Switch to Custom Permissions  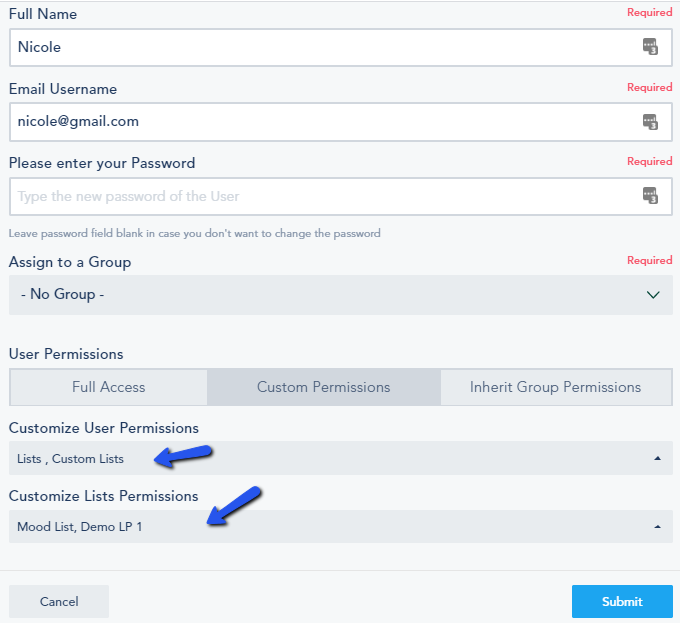pyautogui.click(x=323, y=387)
